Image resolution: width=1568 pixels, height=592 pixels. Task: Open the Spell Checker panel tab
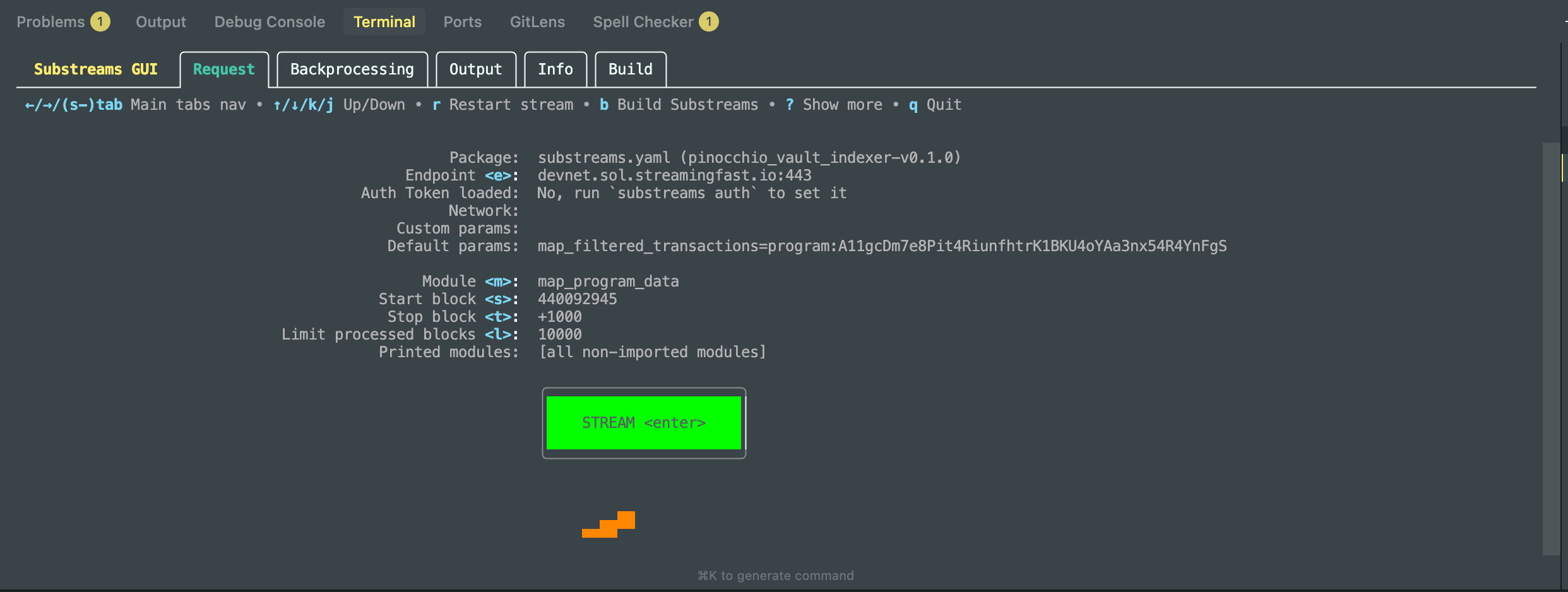643,21
